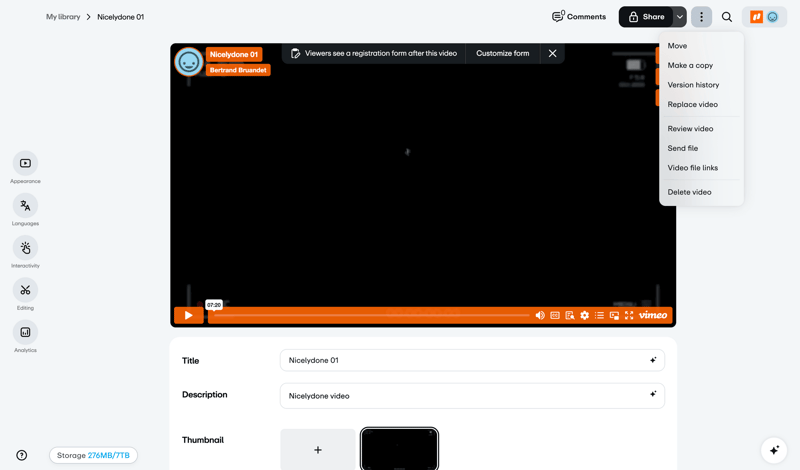Expand the Share dropdown arrow
Viewport: 800px width, 470px height.
[680, 17]
